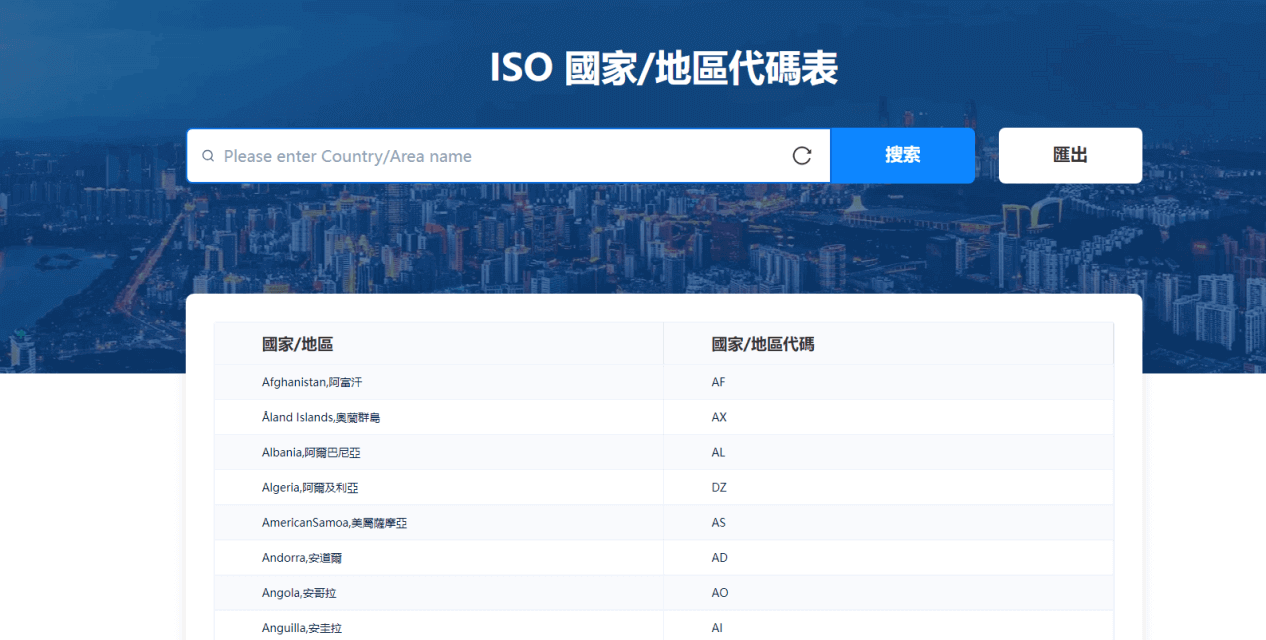The image size is (1266, 640).
Task: Click the AD code for Andorra
Action: pyautogui.click(x=719, y=558)
